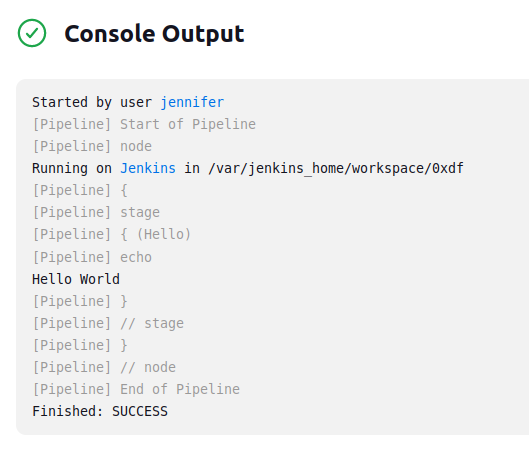The width and height of the screenshot is (529, 459).
Task: Click the 'Started by user' text
Action: point(92,102)
